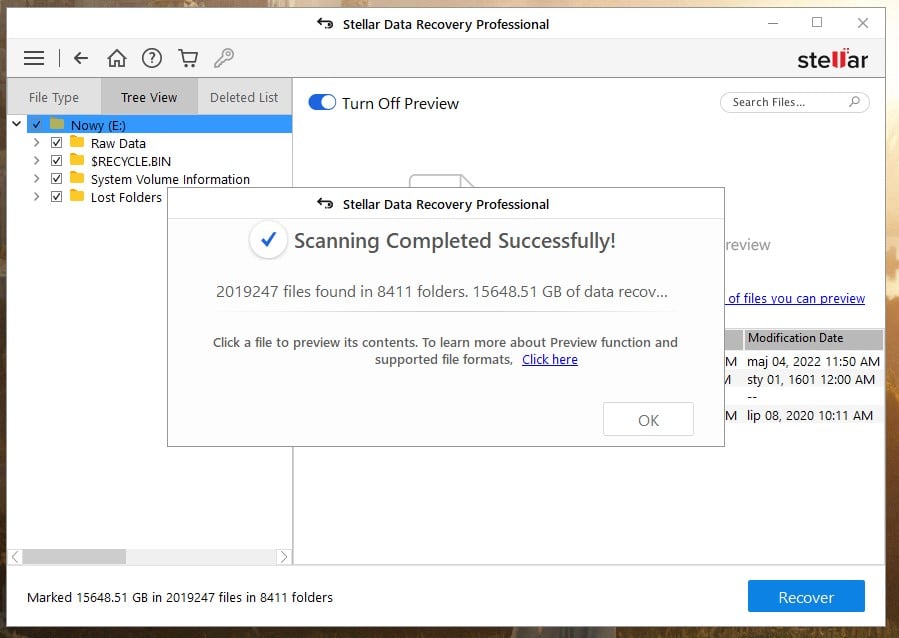Image resolution: width=899 pixels, height=638 pixels.
Task: Expand the Lost Folders node
Action: [36, 197]
